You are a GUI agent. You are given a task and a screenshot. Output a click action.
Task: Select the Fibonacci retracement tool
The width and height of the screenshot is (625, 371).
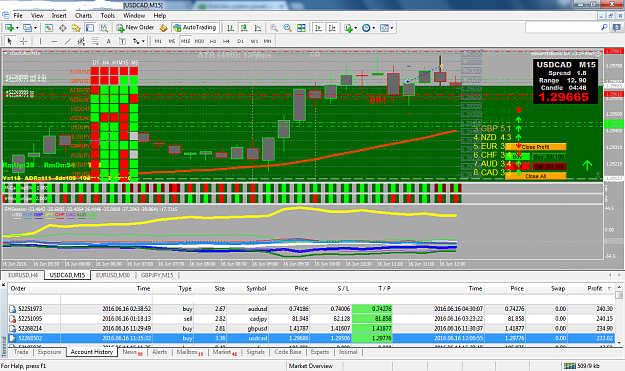click(95, 41)
